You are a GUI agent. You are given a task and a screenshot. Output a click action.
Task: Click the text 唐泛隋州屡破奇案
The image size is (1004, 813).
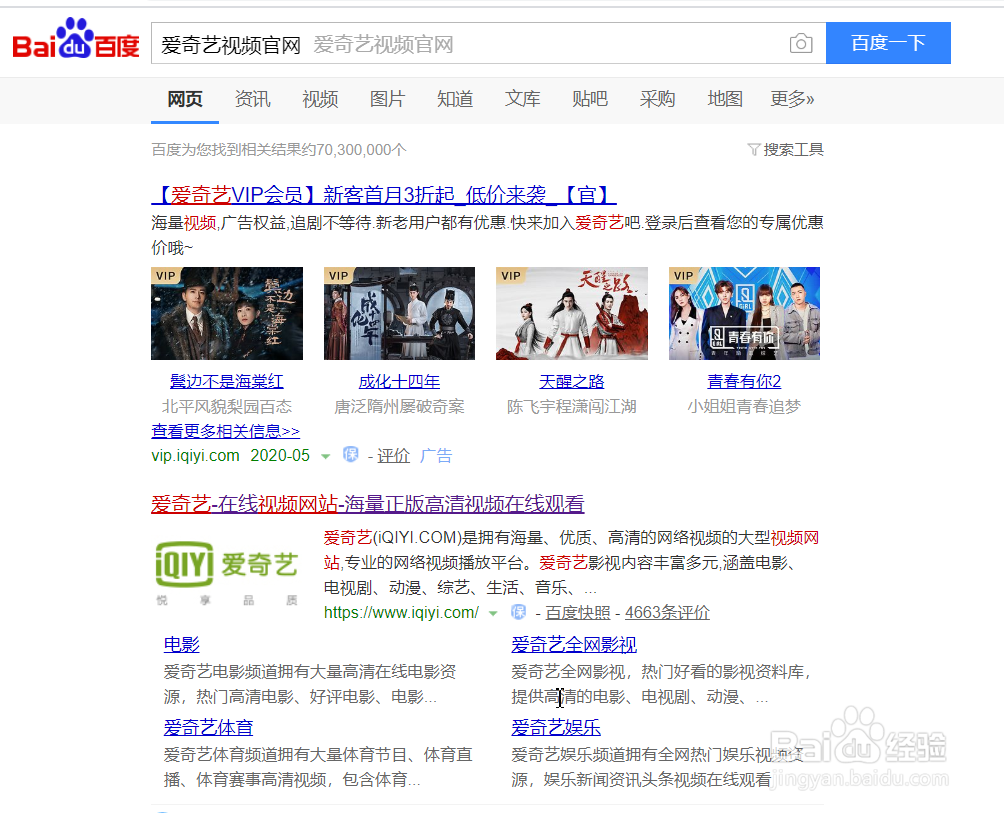(x=400, y=406)
